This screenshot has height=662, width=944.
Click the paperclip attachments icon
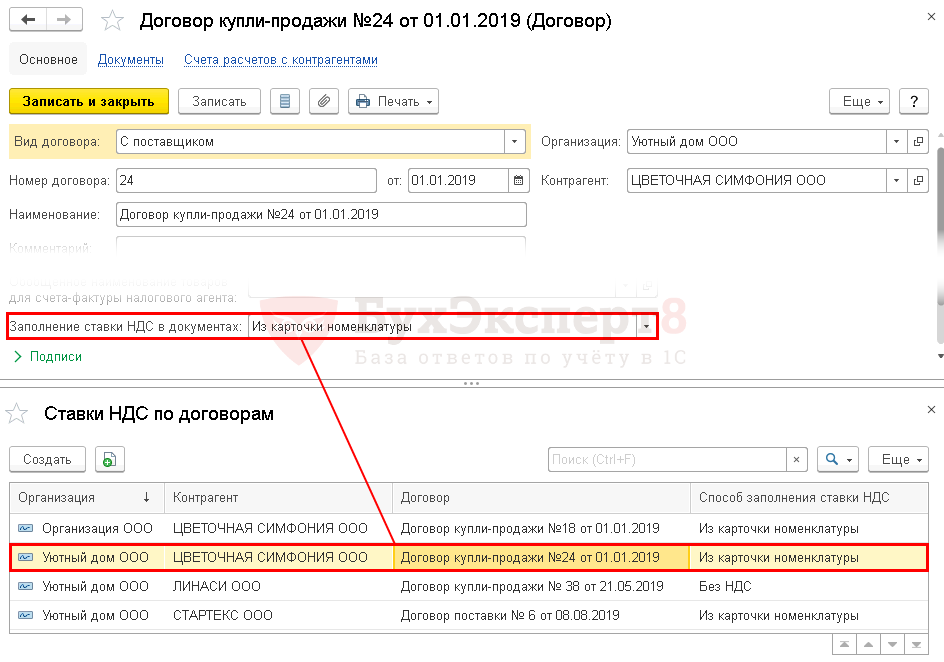[x=323, y=101]
